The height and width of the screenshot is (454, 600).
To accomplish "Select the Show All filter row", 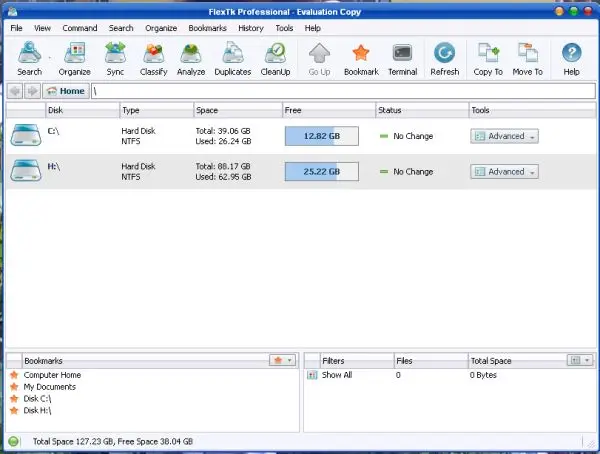I will pos(450,375).
